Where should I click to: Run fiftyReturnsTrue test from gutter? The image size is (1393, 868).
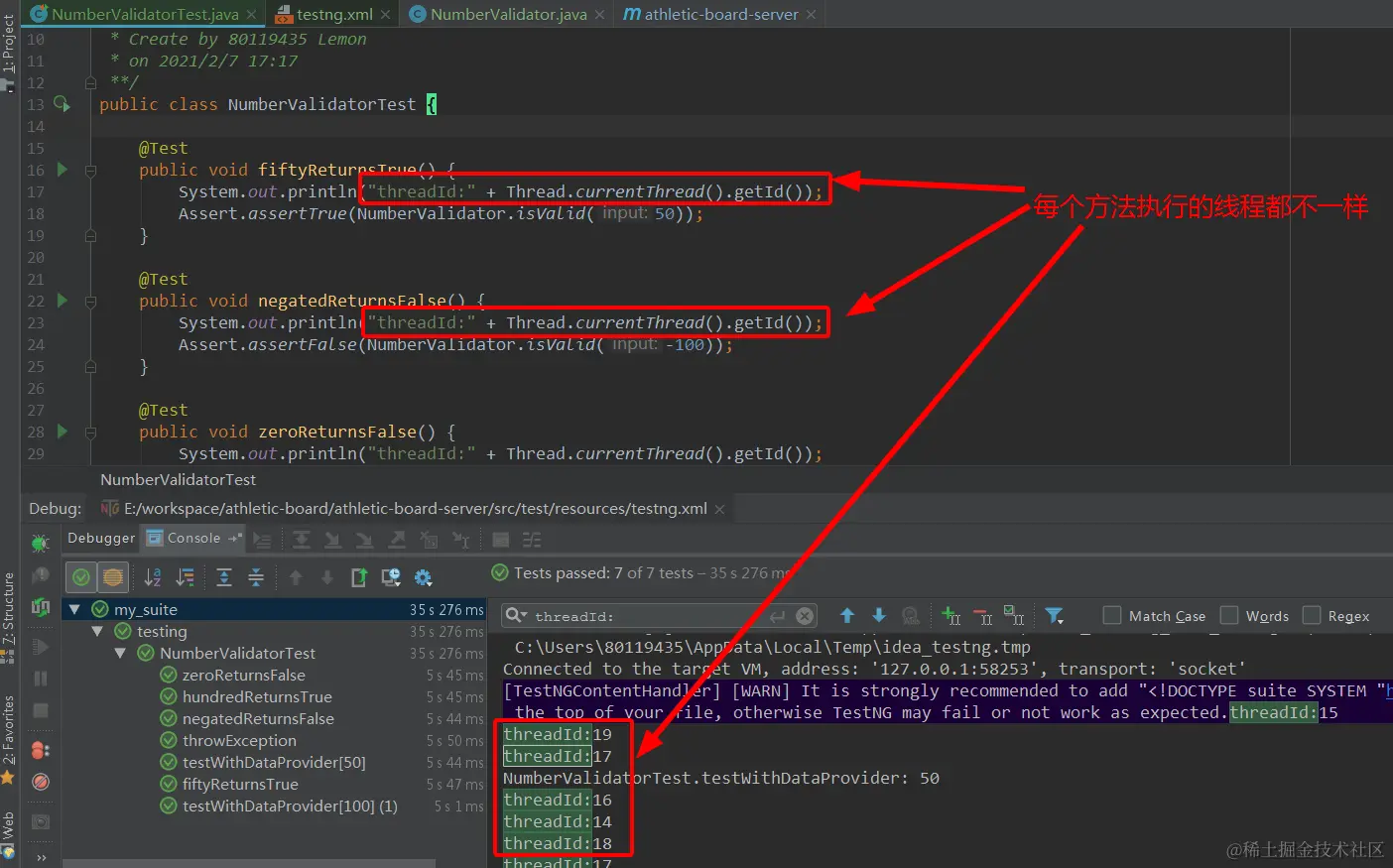(63, 170)
